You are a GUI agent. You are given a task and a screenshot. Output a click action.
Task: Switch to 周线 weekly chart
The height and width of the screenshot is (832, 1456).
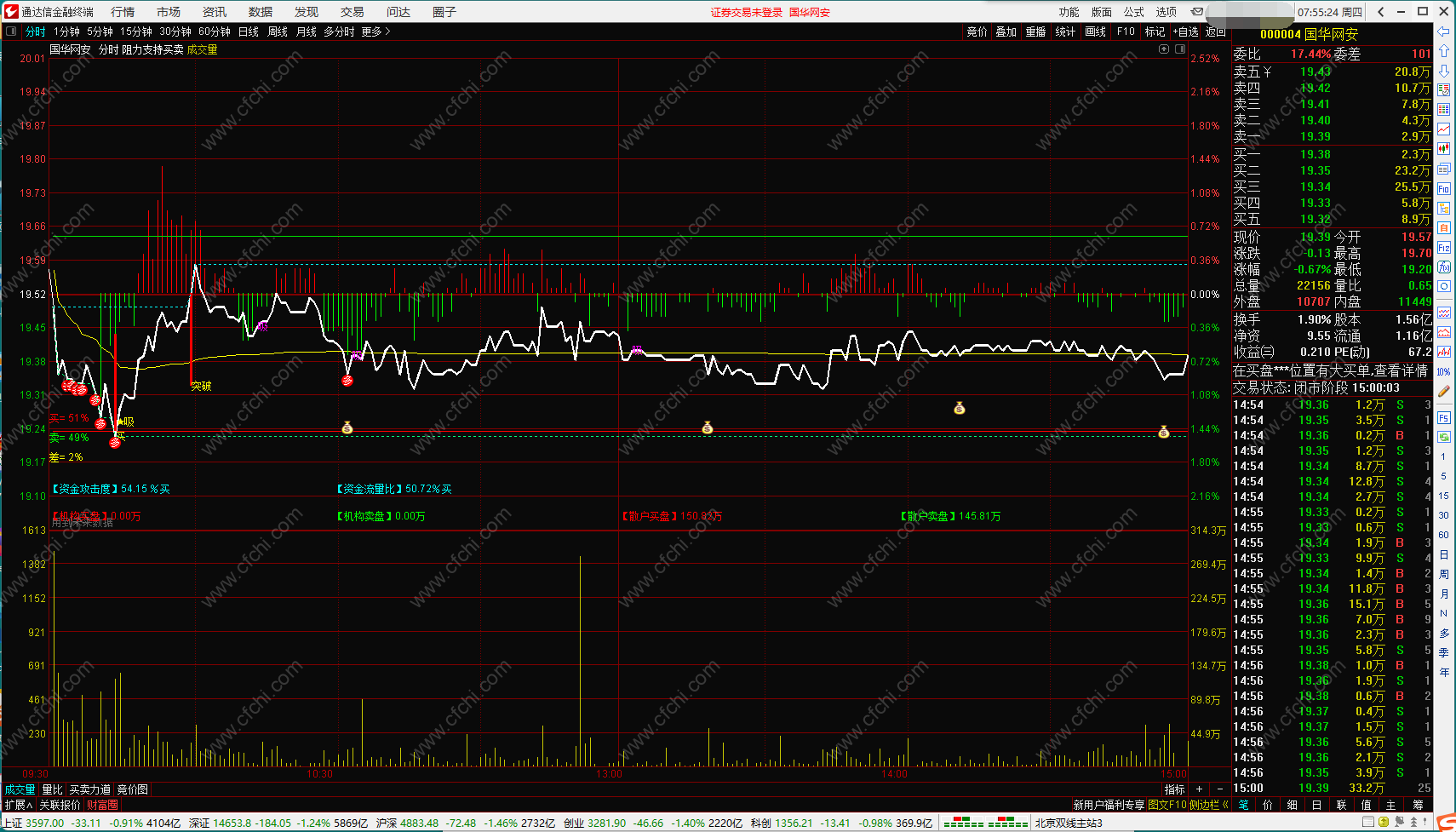click(278, 32)
